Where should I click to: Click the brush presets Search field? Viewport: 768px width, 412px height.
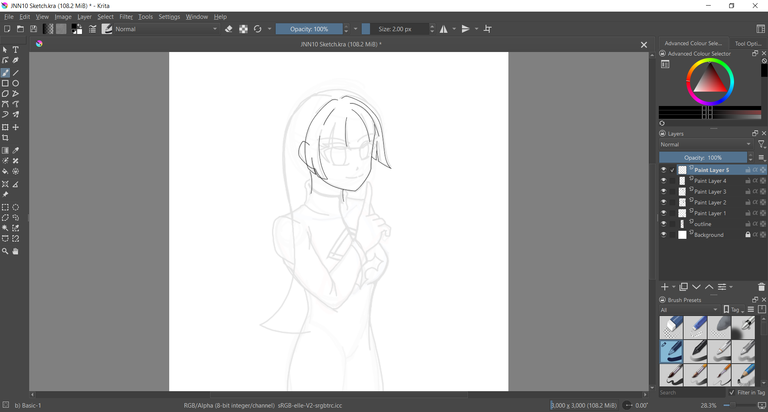(x=690, y=393)
